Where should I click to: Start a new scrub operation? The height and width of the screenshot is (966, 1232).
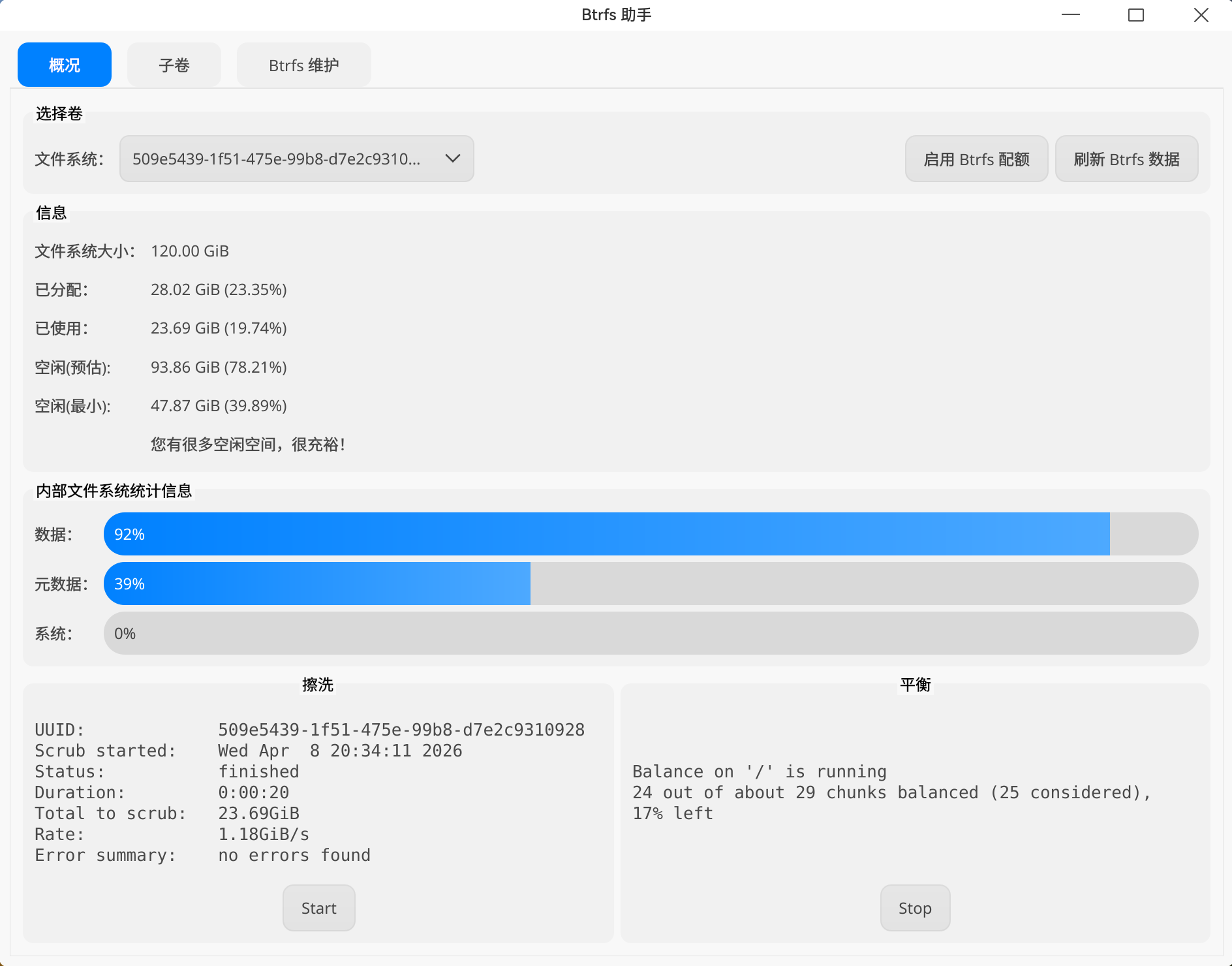318,908
